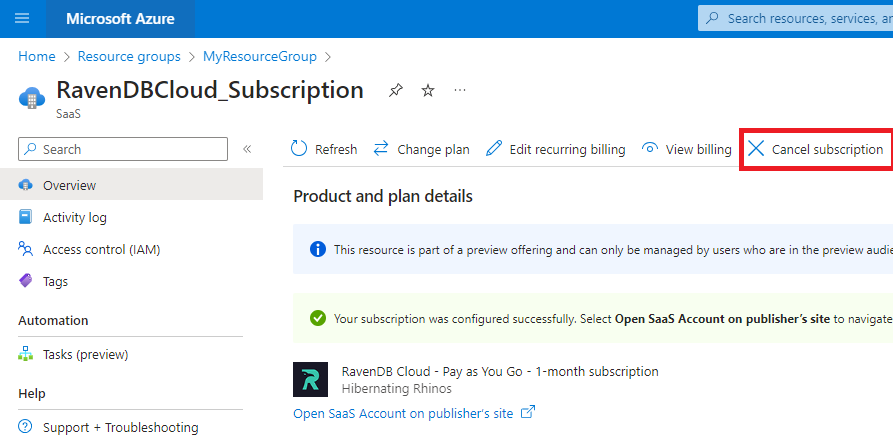
Task: Click the Support question mark icon
Action: click(26, 426)
